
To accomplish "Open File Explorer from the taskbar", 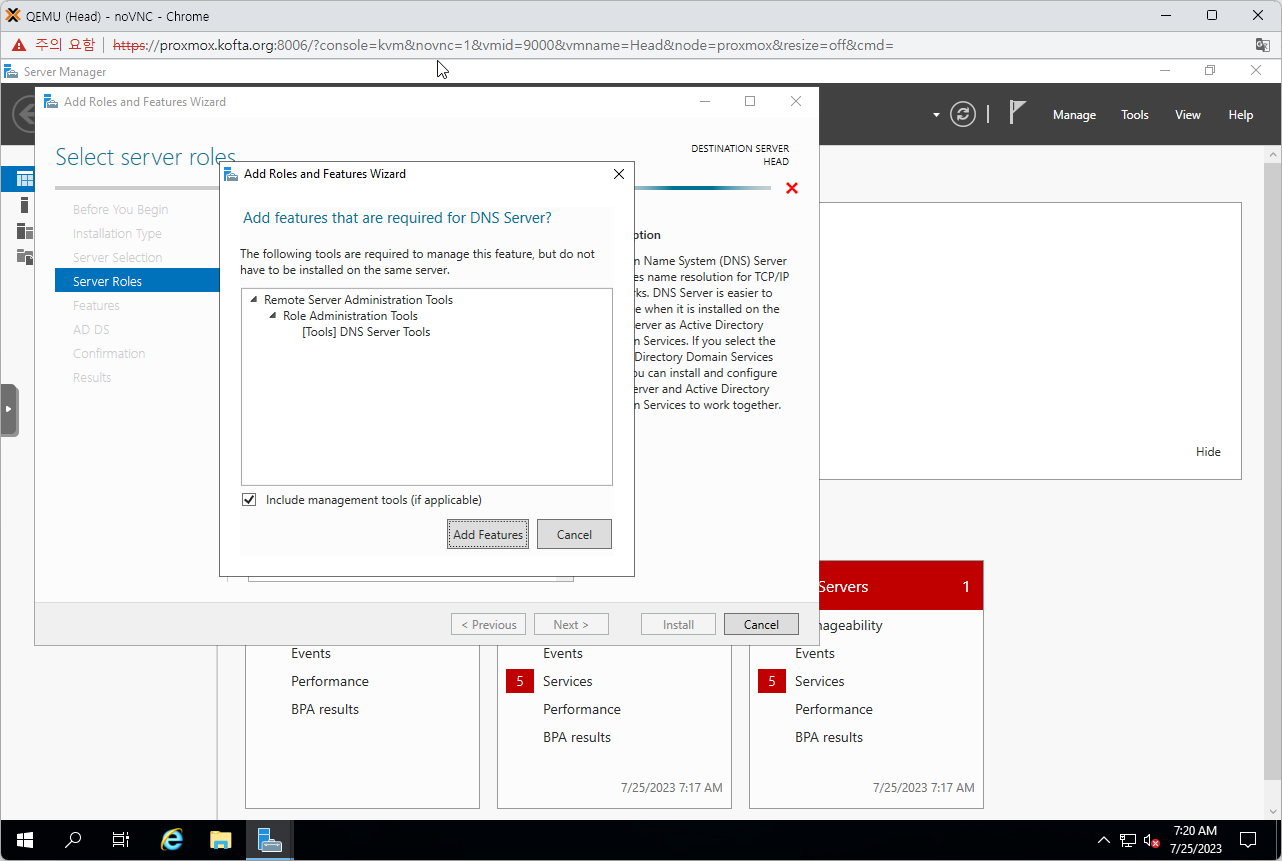I will [x=220, y=839].
